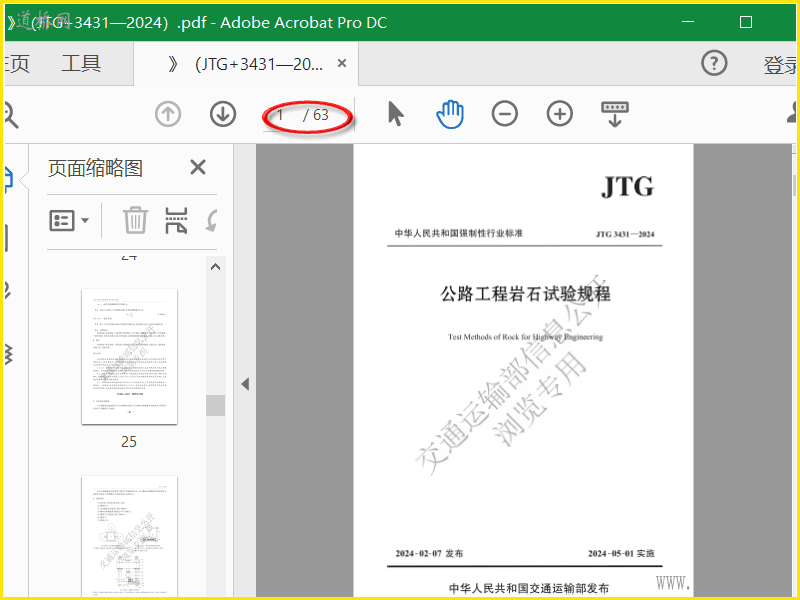Zoom out with minus button
This screenshot has width=800, height=600.
click(505, 114)
